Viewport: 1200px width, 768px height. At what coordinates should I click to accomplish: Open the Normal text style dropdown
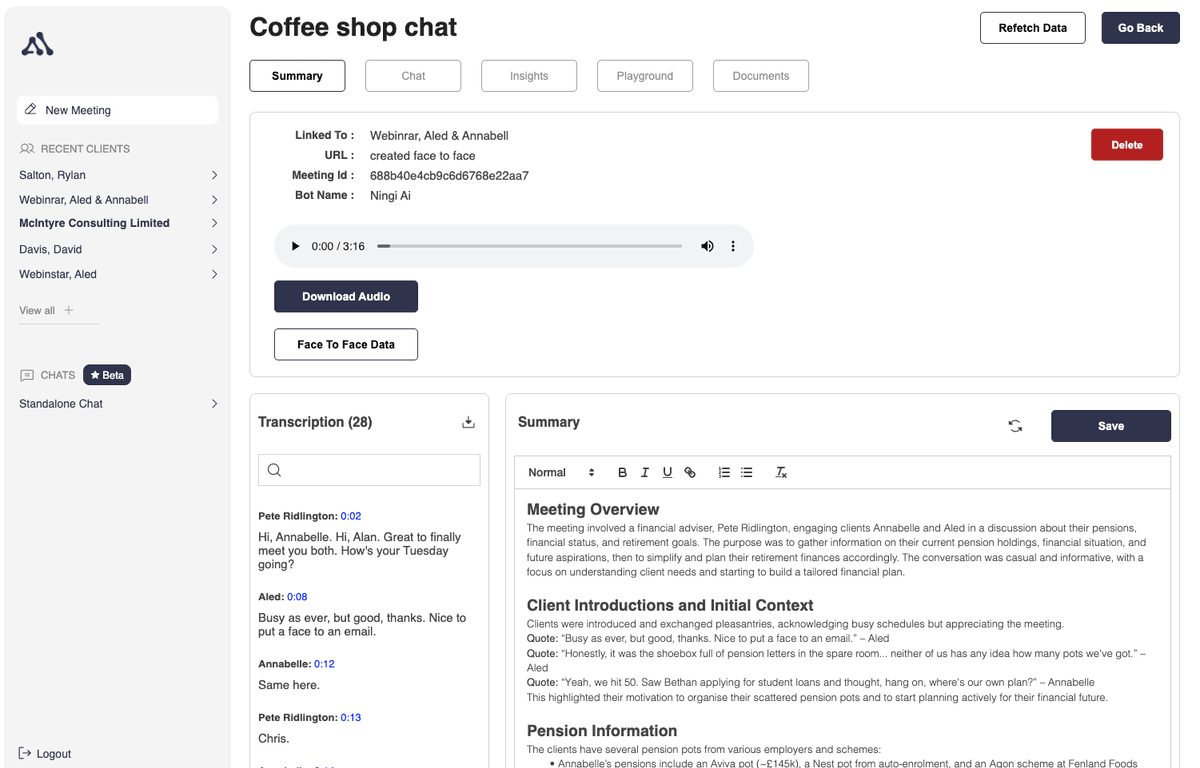[x=561, y=473]
